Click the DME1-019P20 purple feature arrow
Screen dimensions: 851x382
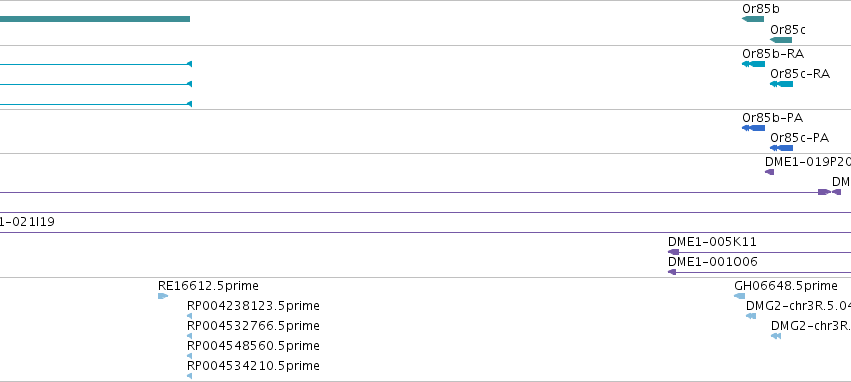tap(770, 172)
